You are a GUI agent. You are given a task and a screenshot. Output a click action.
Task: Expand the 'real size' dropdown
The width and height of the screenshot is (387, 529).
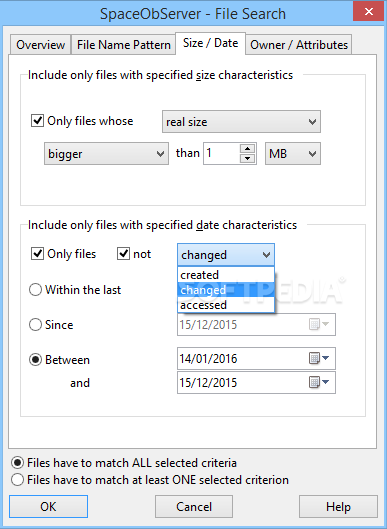coord(241,121)
